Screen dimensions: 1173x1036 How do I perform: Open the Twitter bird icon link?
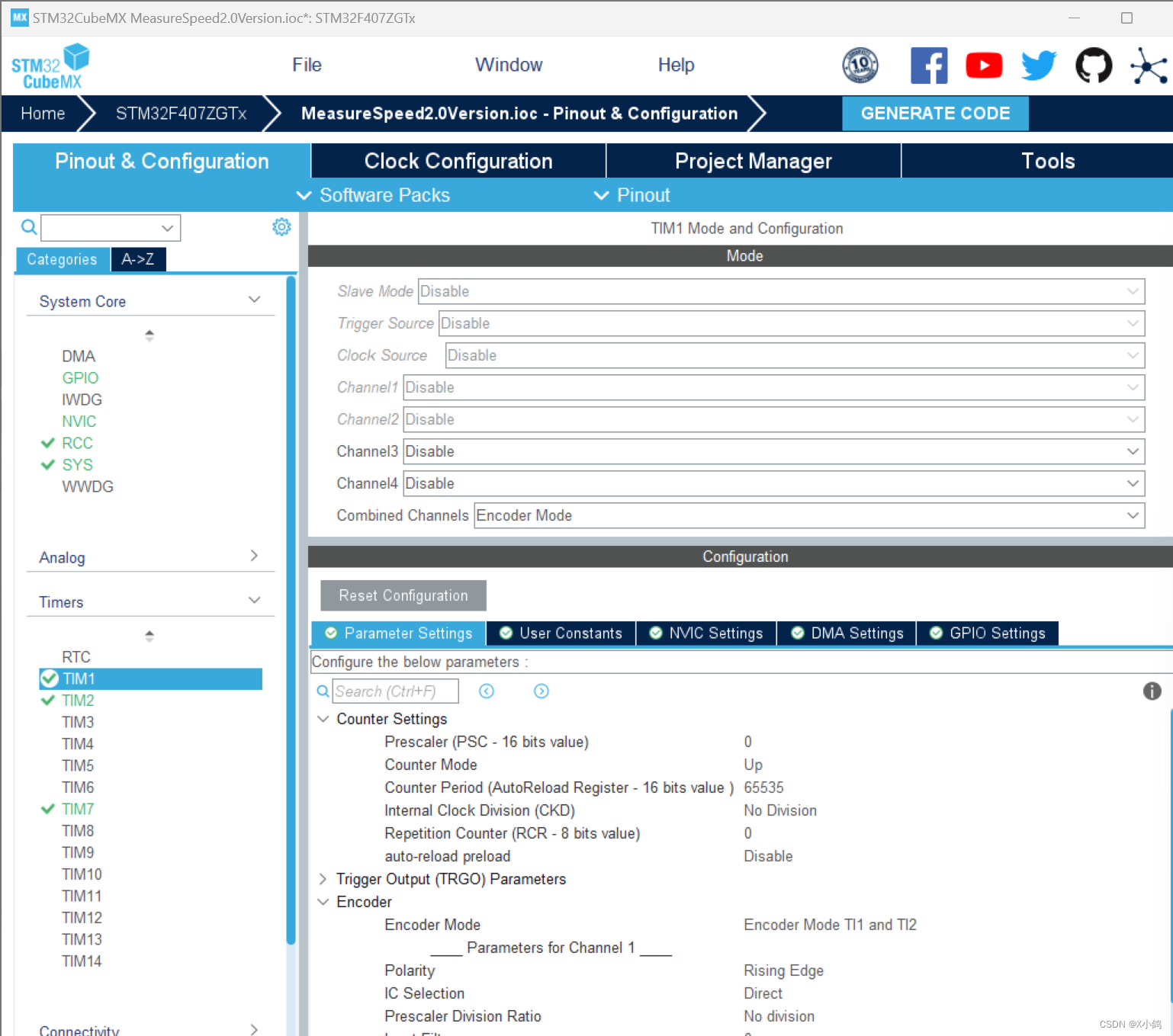(x=1039, y=66)
